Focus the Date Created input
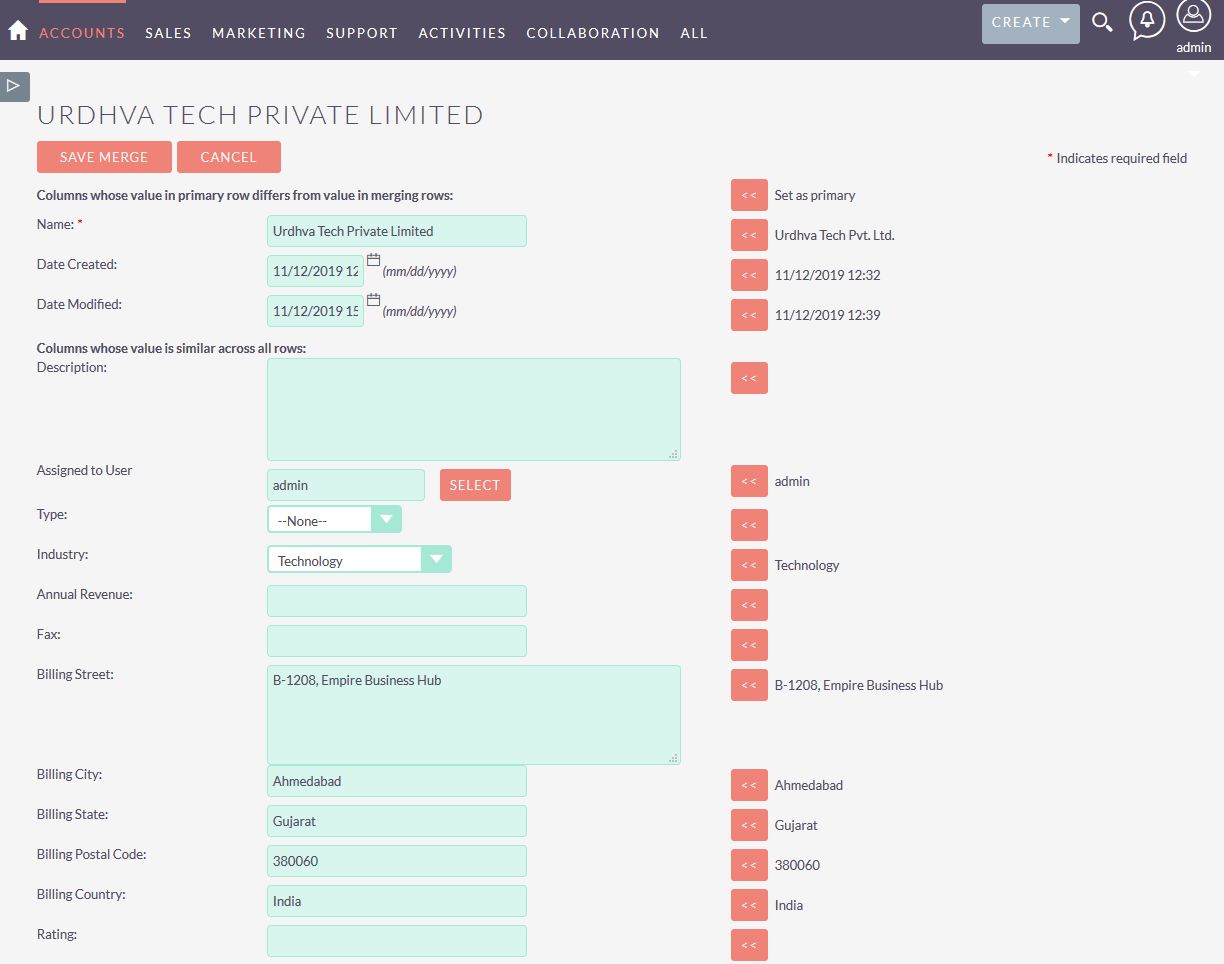The width and height of the screenshot is (1224, 964). click(x=315, y=271)
